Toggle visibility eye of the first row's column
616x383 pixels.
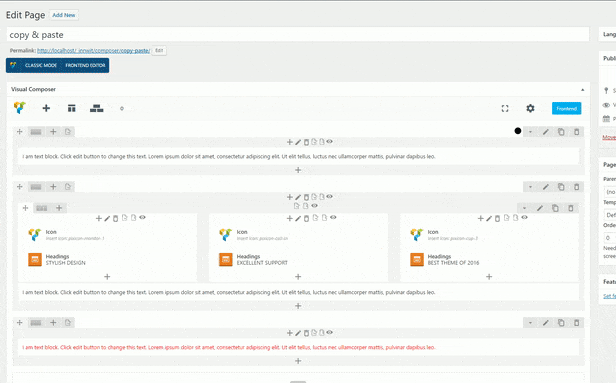(330, 141)
